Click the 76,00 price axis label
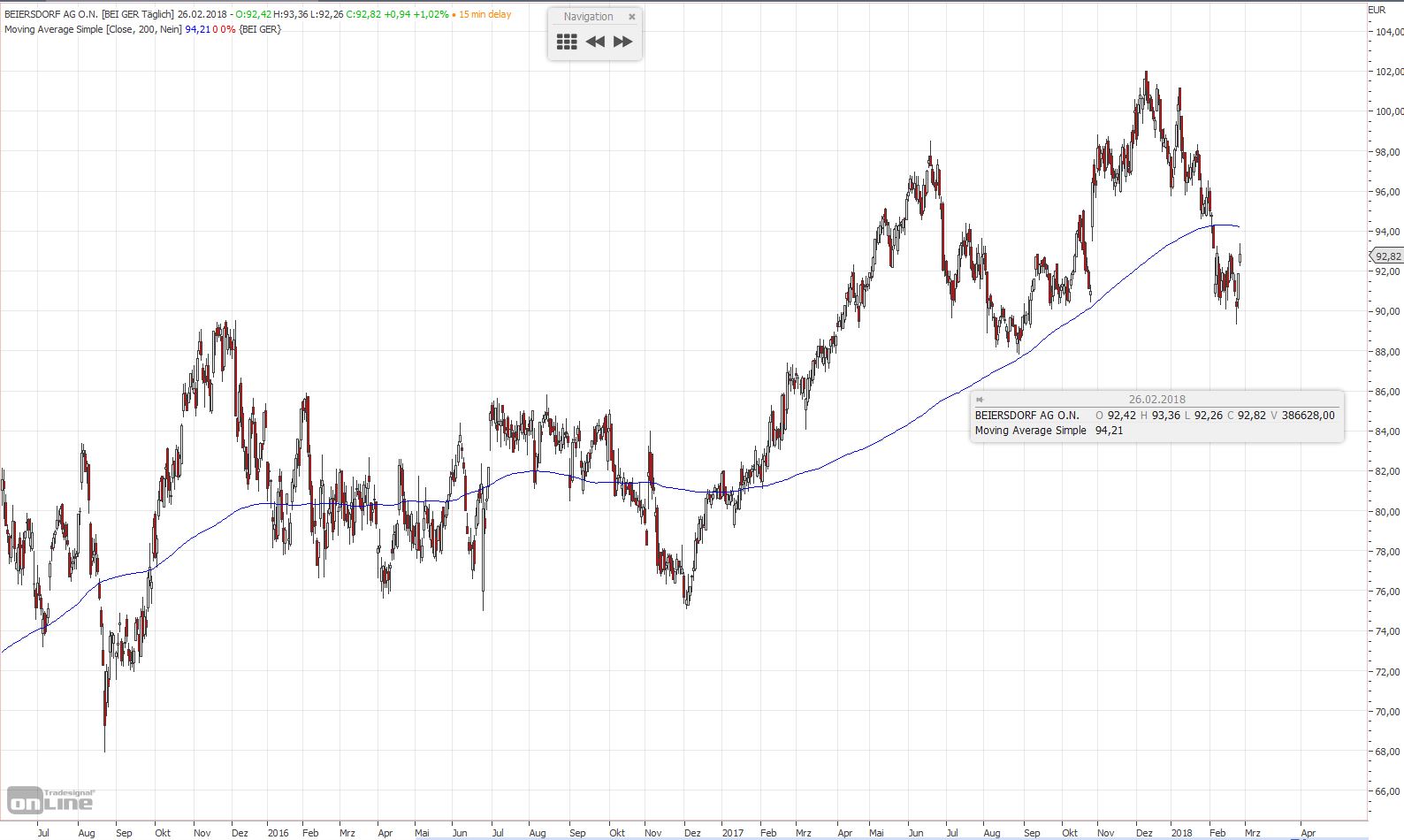 tap(1387, 592)
